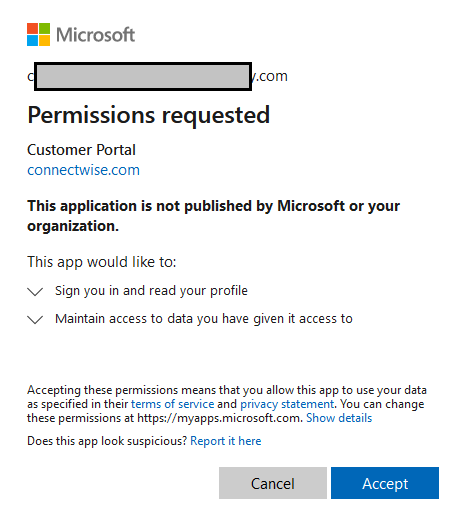The width and height of the screenshot is (474, 525).
Task: Open the terms of service link
Action: [x=172, y=404]
